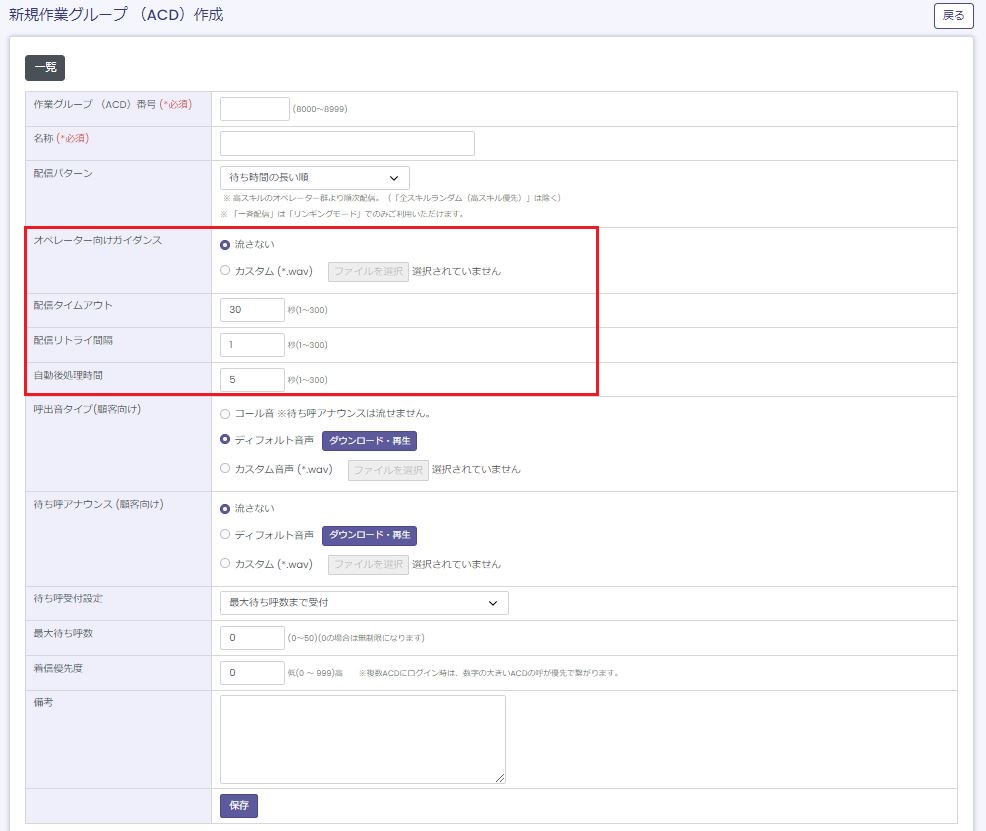Image resolution: width=986 pixels, height=831 pixels.
Task: Click the 最大待ち呼数 number field
Action: (x=252, y=638)
